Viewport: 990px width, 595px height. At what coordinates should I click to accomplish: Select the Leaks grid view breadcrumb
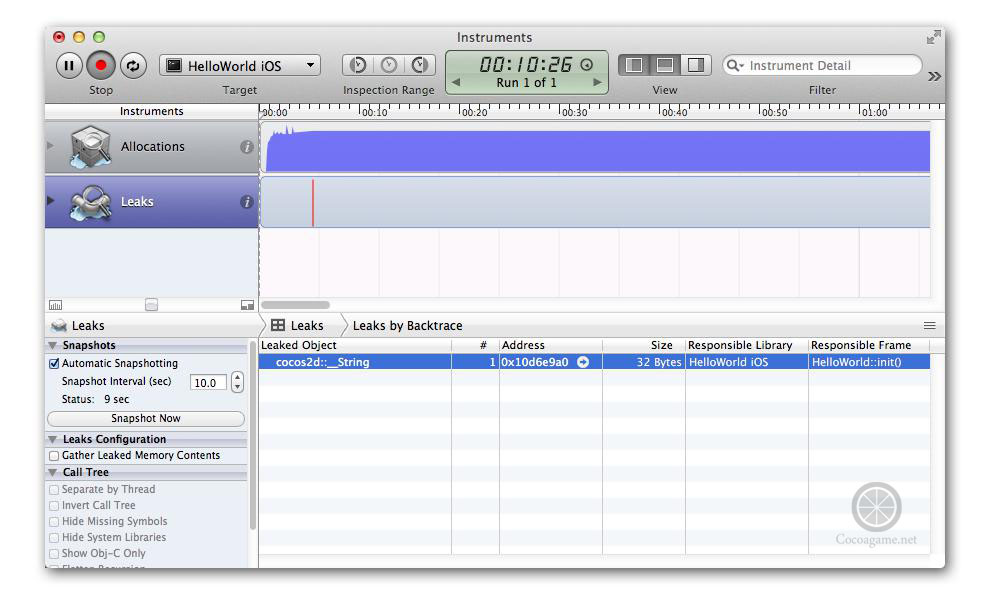(297, 326)
